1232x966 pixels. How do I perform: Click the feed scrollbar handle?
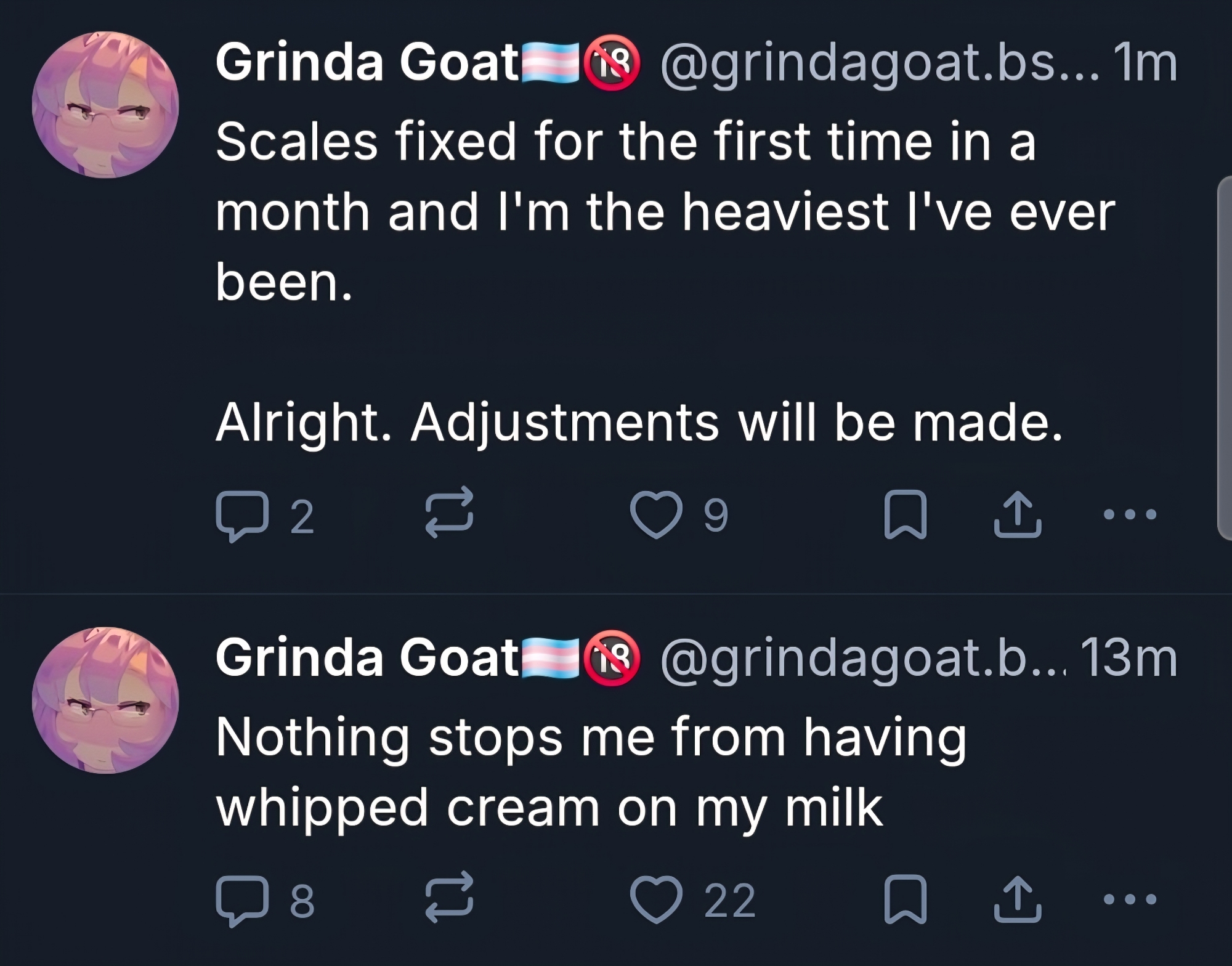click(1225, 357)
